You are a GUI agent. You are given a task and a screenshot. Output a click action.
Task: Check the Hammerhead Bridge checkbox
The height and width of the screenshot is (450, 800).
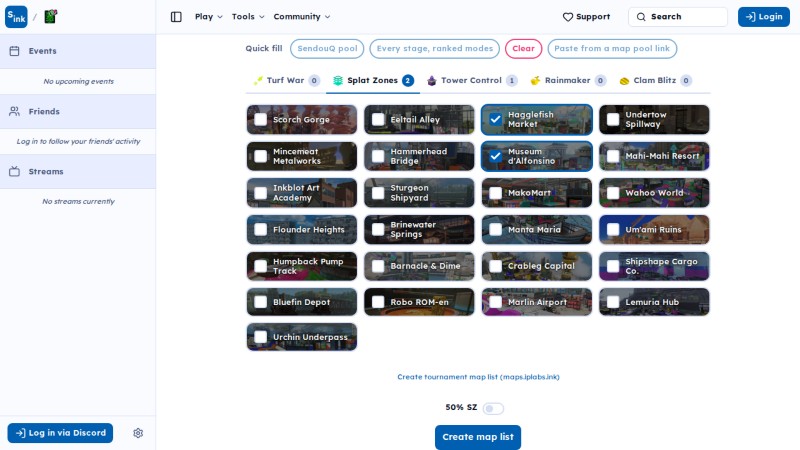[x=378, y=156]
